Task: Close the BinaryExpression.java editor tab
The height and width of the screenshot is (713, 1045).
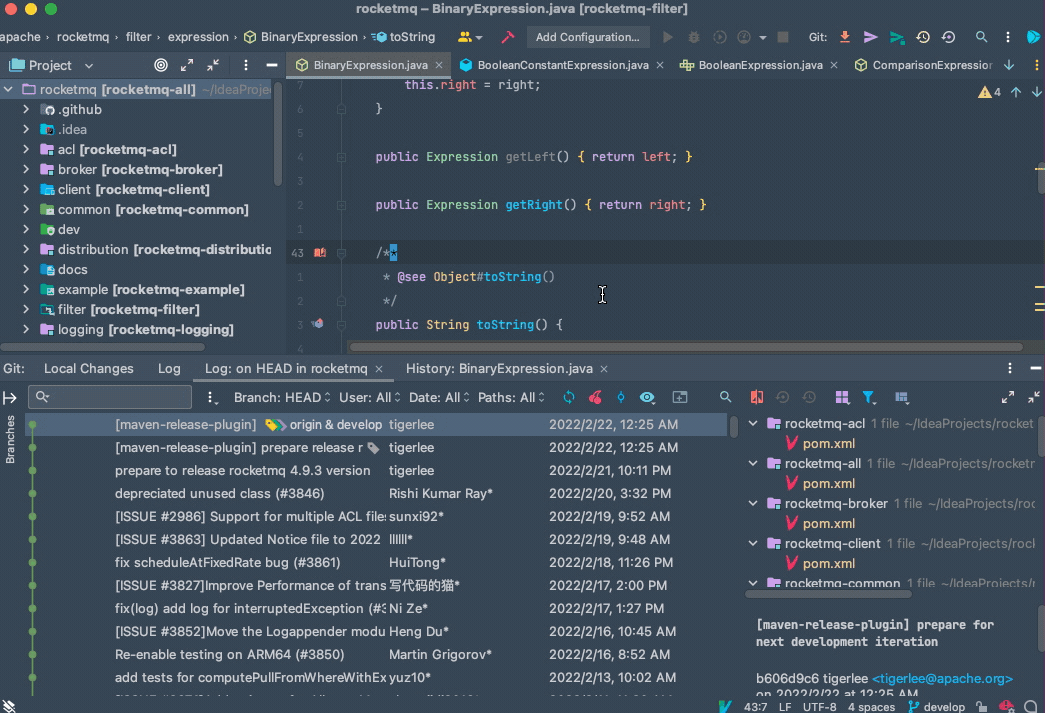Action: (x=439, y=65)
